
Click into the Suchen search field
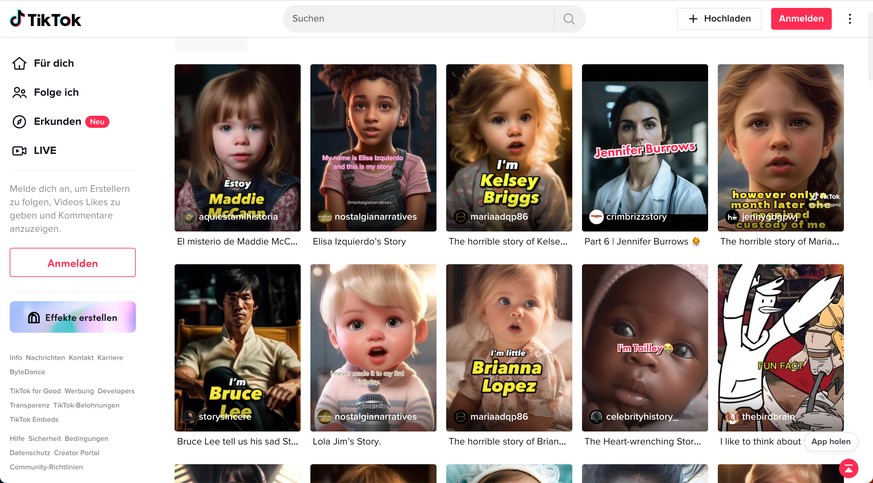click(x=420, y=19)
